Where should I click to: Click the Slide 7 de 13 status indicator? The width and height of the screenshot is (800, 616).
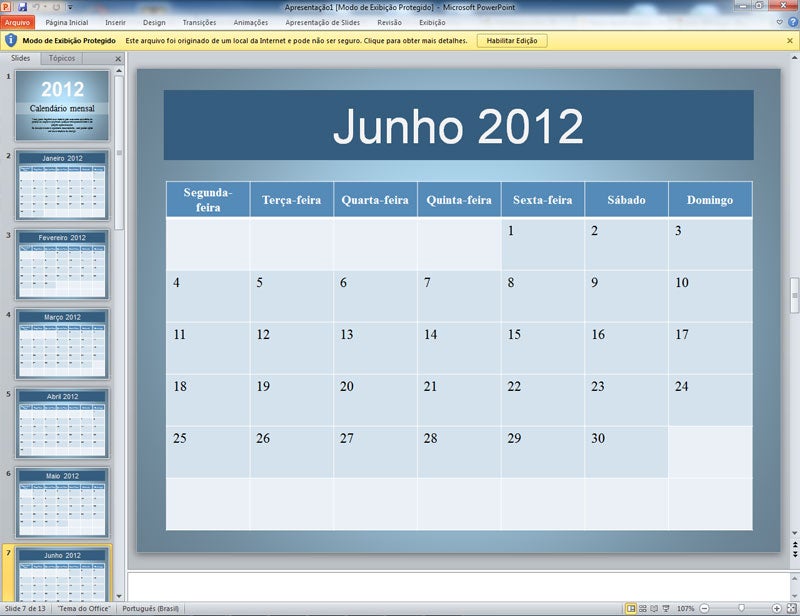[25, 608]
